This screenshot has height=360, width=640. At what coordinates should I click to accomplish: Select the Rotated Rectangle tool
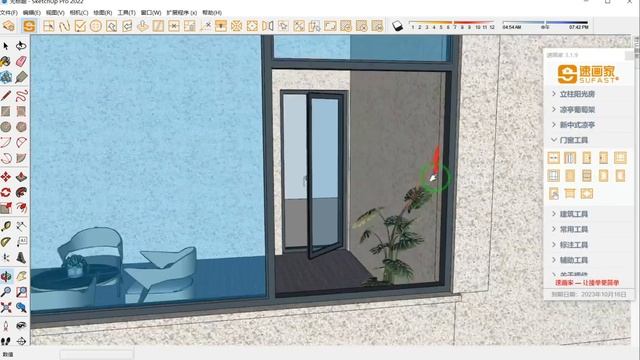coord(21,111)
